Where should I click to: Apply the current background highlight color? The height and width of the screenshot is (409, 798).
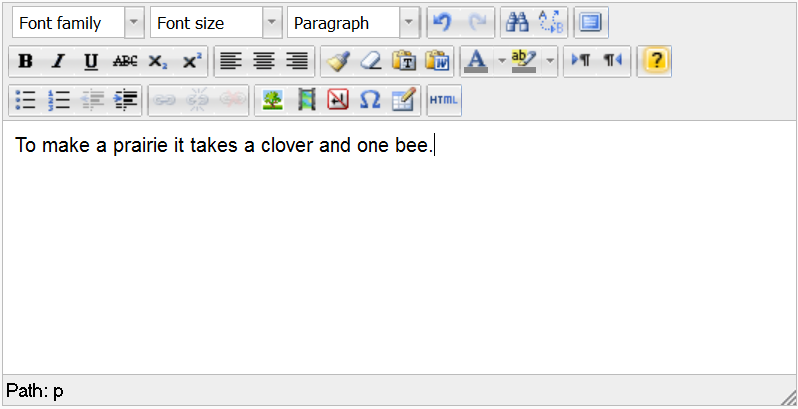click(525, 62)
